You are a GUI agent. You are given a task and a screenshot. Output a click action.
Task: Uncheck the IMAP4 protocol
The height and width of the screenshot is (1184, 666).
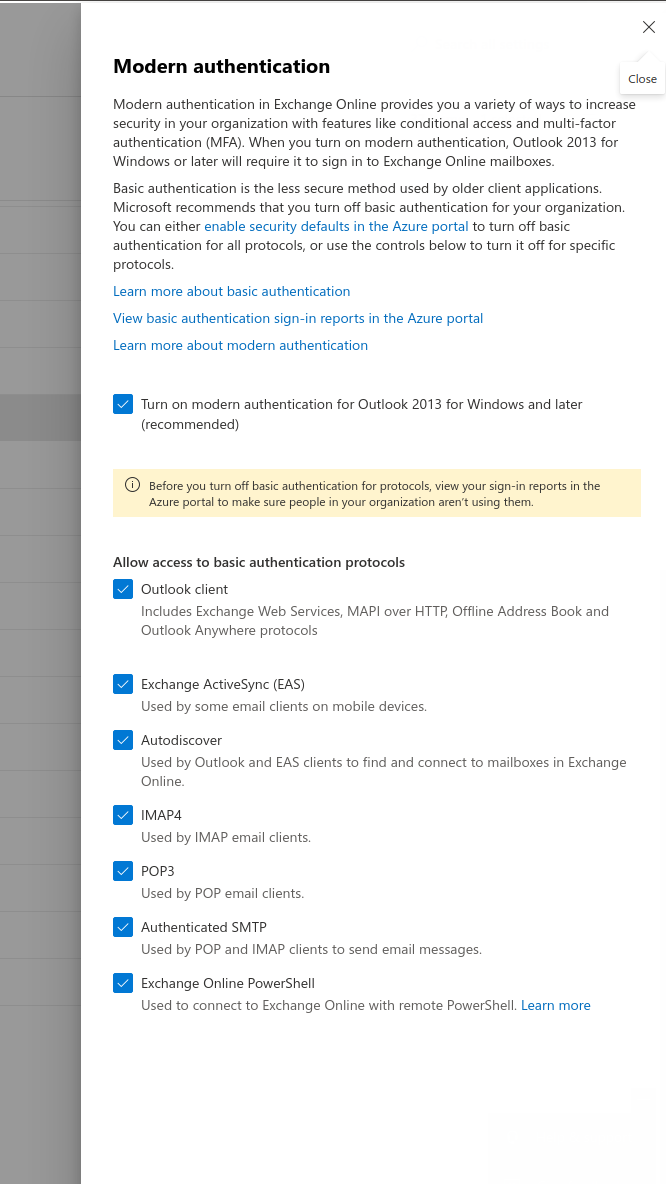[x=123, y=816]
